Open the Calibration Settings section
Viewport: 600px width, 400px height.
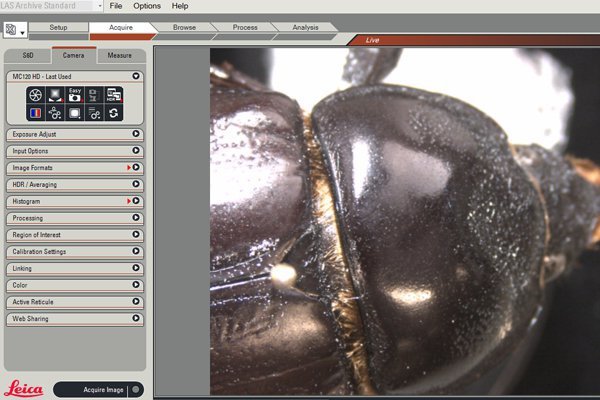coord(74,251)
